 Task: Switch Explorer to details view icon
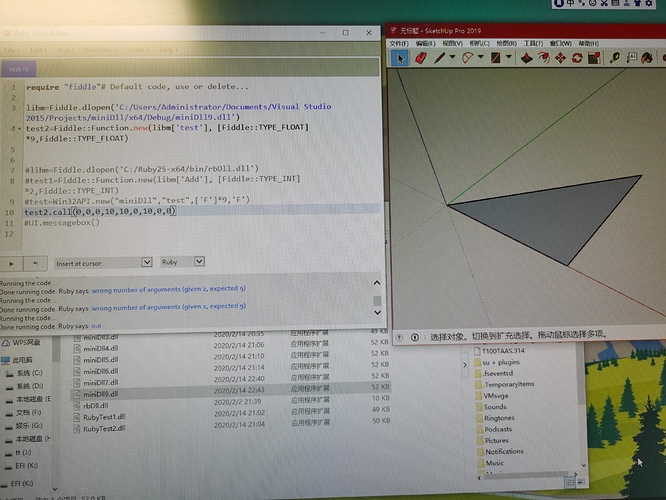point(570,482)
